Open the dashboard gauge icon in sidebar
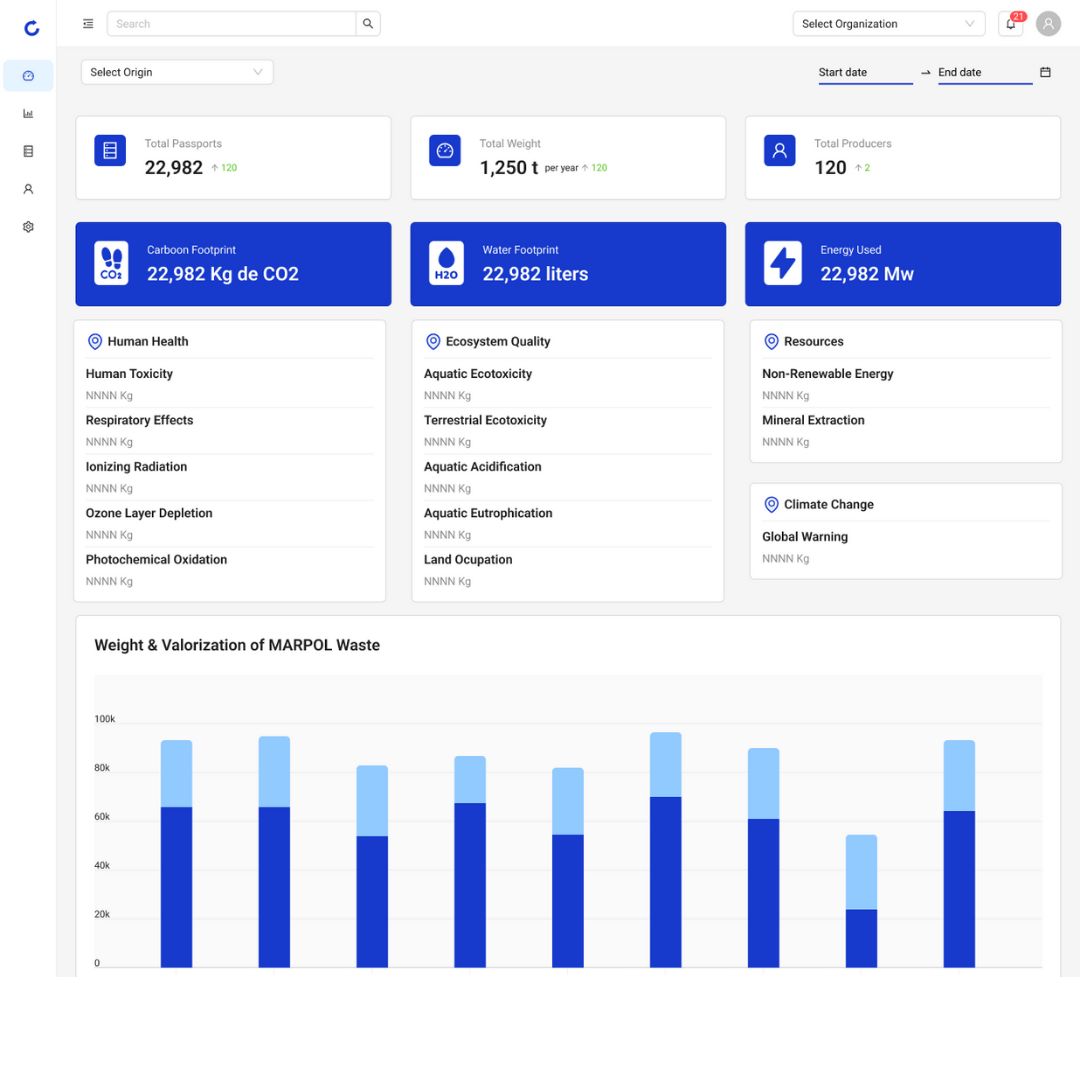Image resolution: width=1080 pixels, height=1080 pixels. (x=28, y=76)
